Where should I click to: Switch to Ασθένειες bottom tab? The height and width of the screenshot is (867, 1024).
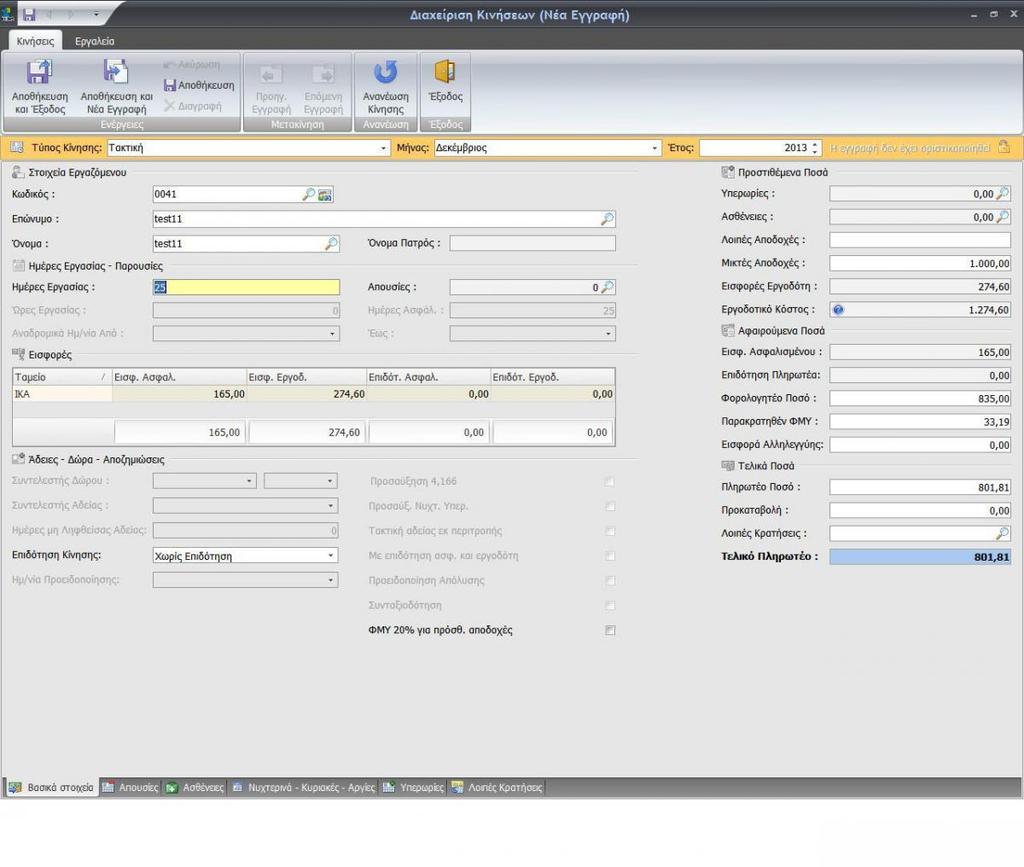point(195,787)
